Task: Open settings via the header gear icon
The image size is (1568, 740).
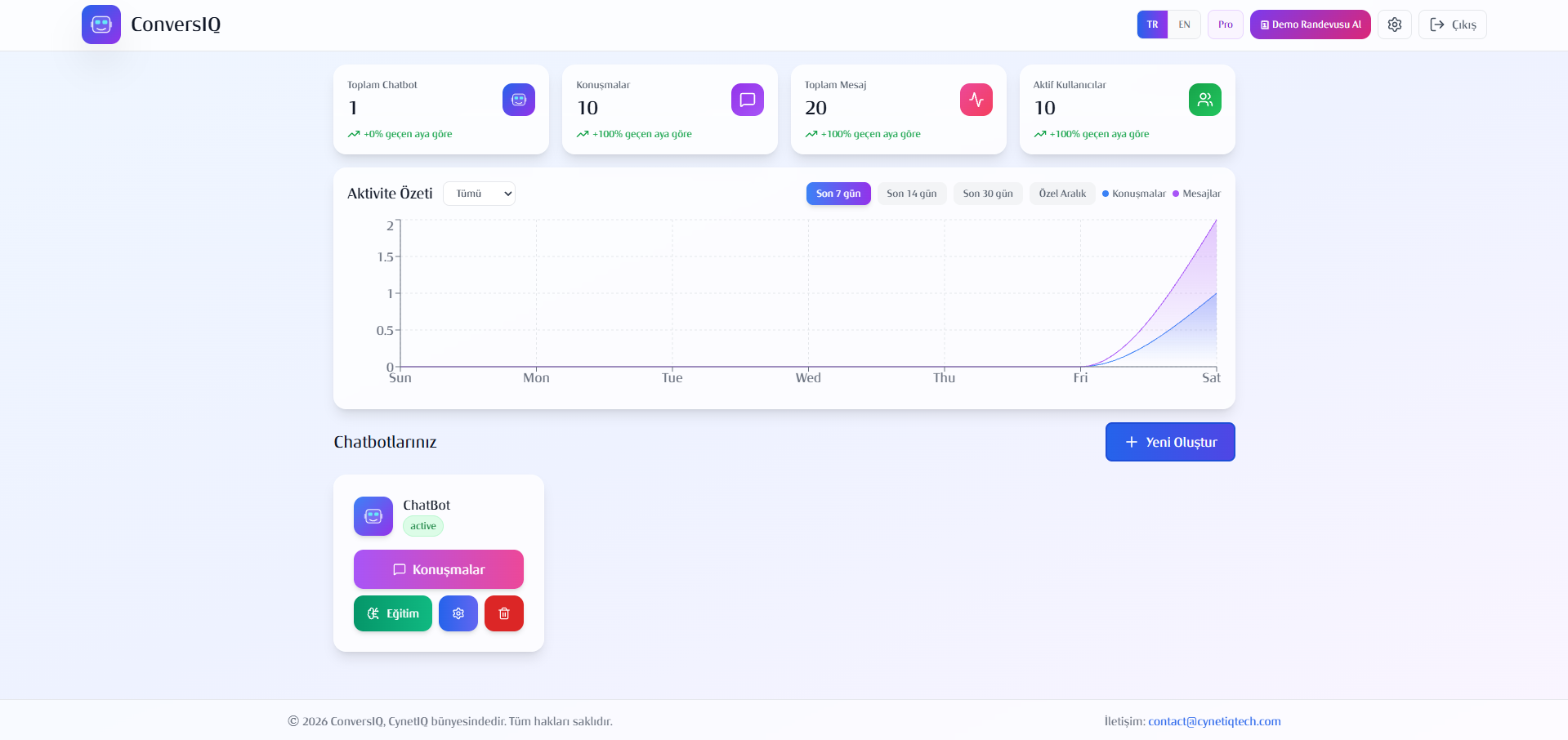Action: (x=1395, y=25)
